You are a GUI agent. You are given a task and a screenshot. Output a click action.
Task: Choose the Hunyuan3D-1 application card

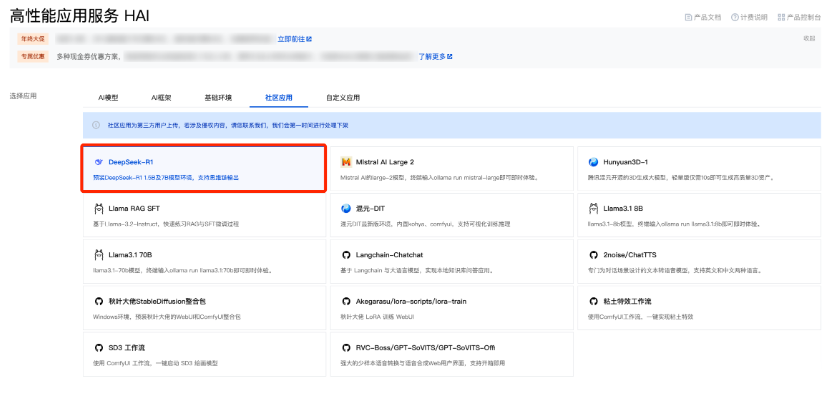[699, 169]
